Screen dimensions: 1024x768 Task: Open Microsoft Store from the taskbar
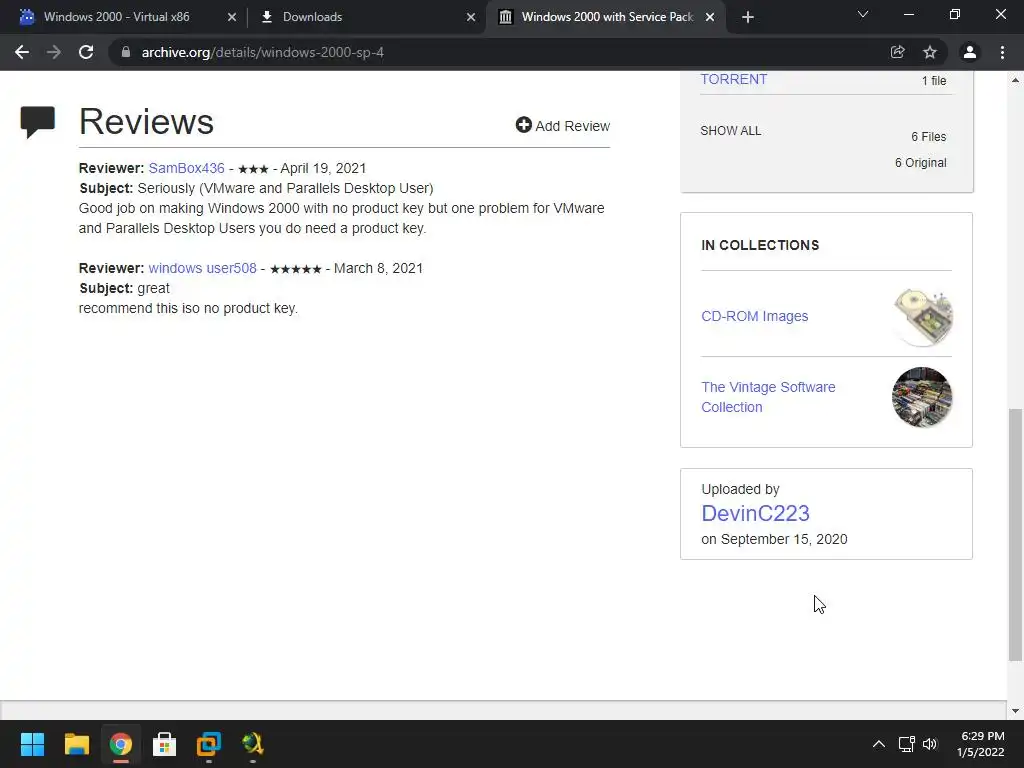point(165,744)
